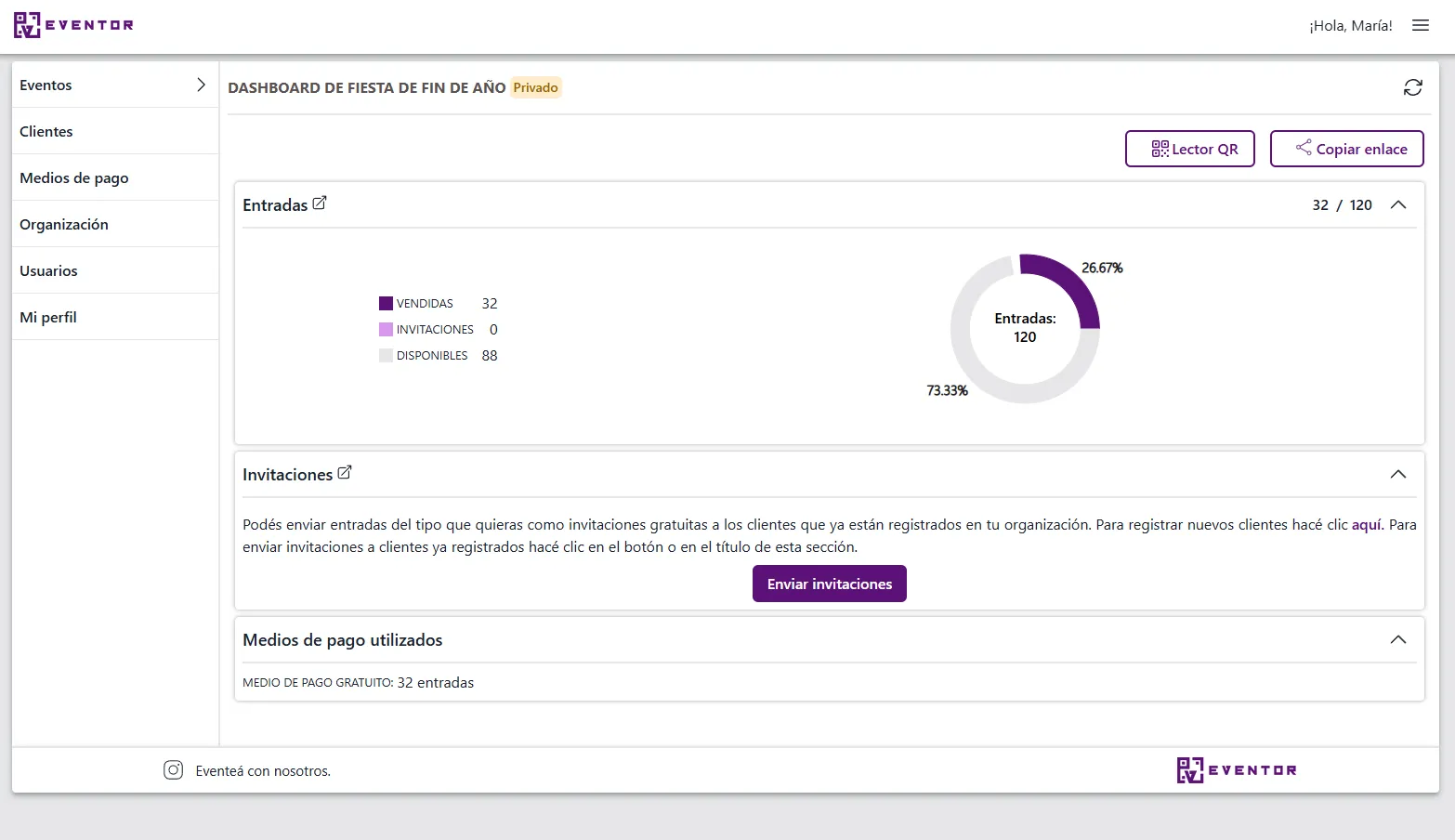The width and height of the screenshot is (1455, 840).
Task: Open Invitaciones external link icon
Action: tap(345, 472)
